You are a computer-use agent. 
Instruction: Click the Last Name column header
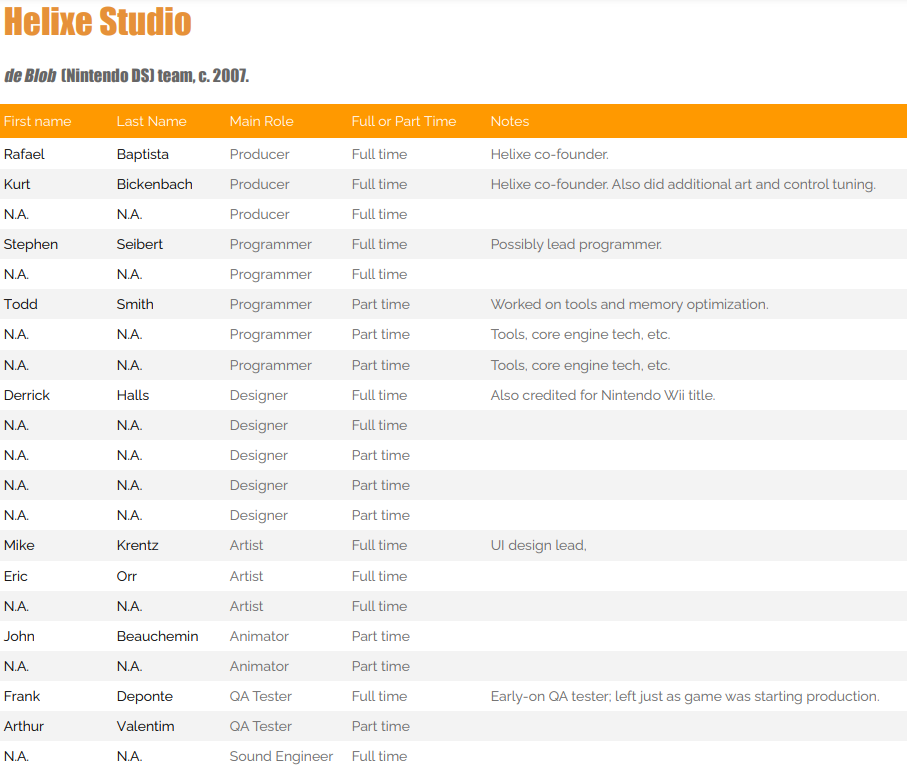point(152,121)
